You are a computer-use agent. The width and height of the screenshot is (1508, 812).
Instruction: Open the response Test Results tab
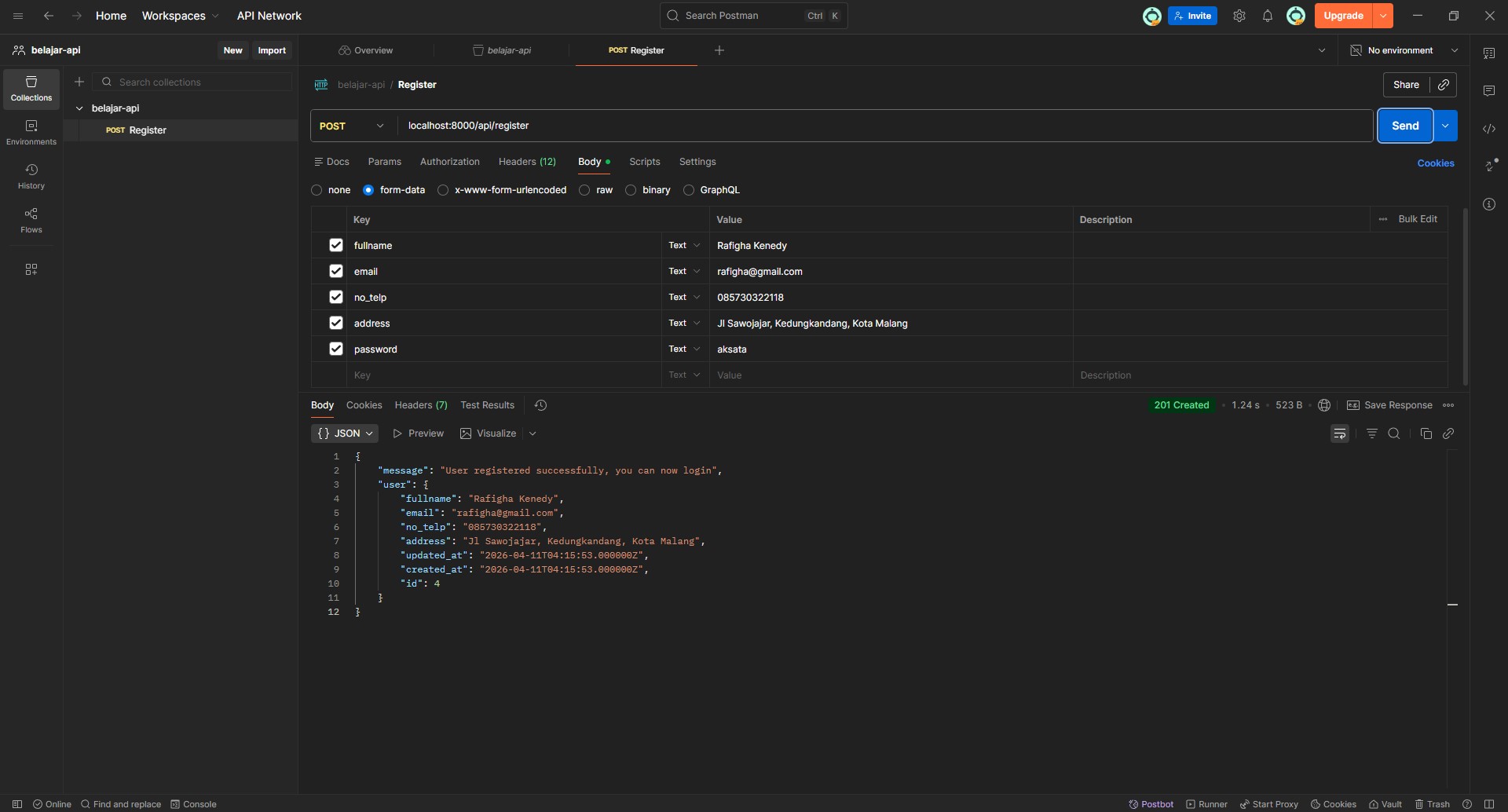tap(487, 405)
